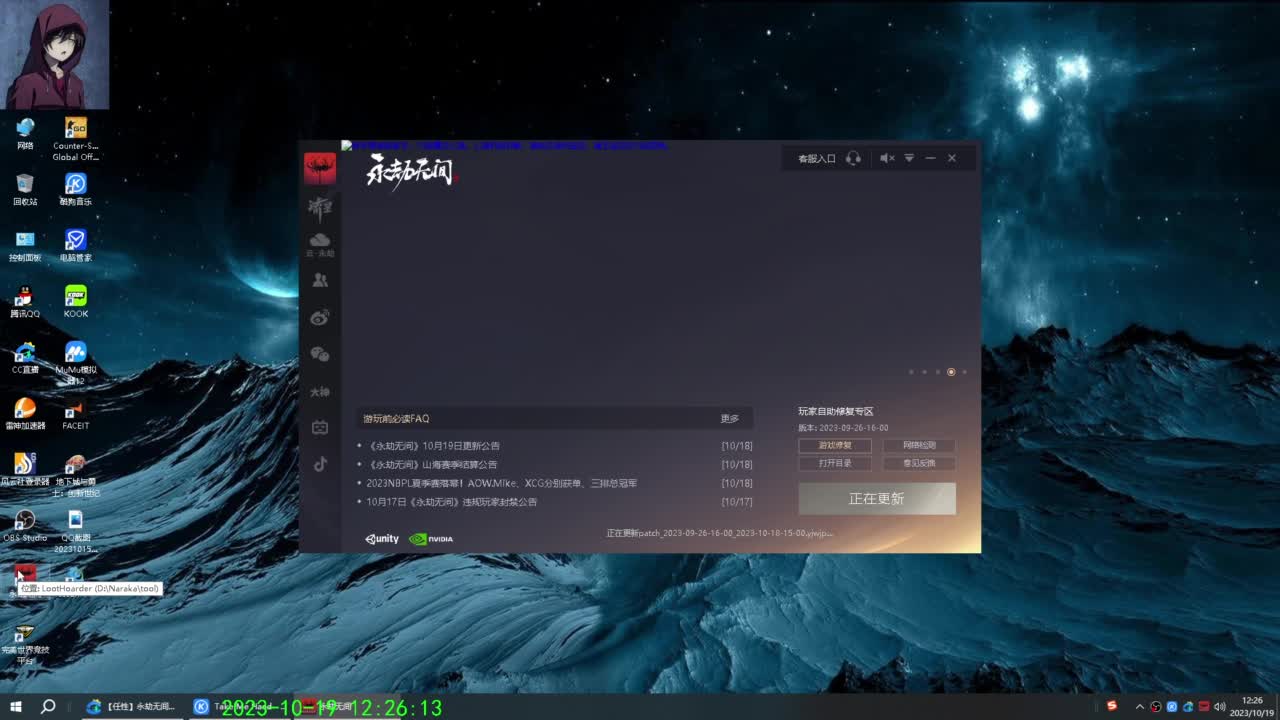Viewport: 1280px width, 720px height.
Task: Open the 大神 sidebar icon
Action: [x=320, y=392]
